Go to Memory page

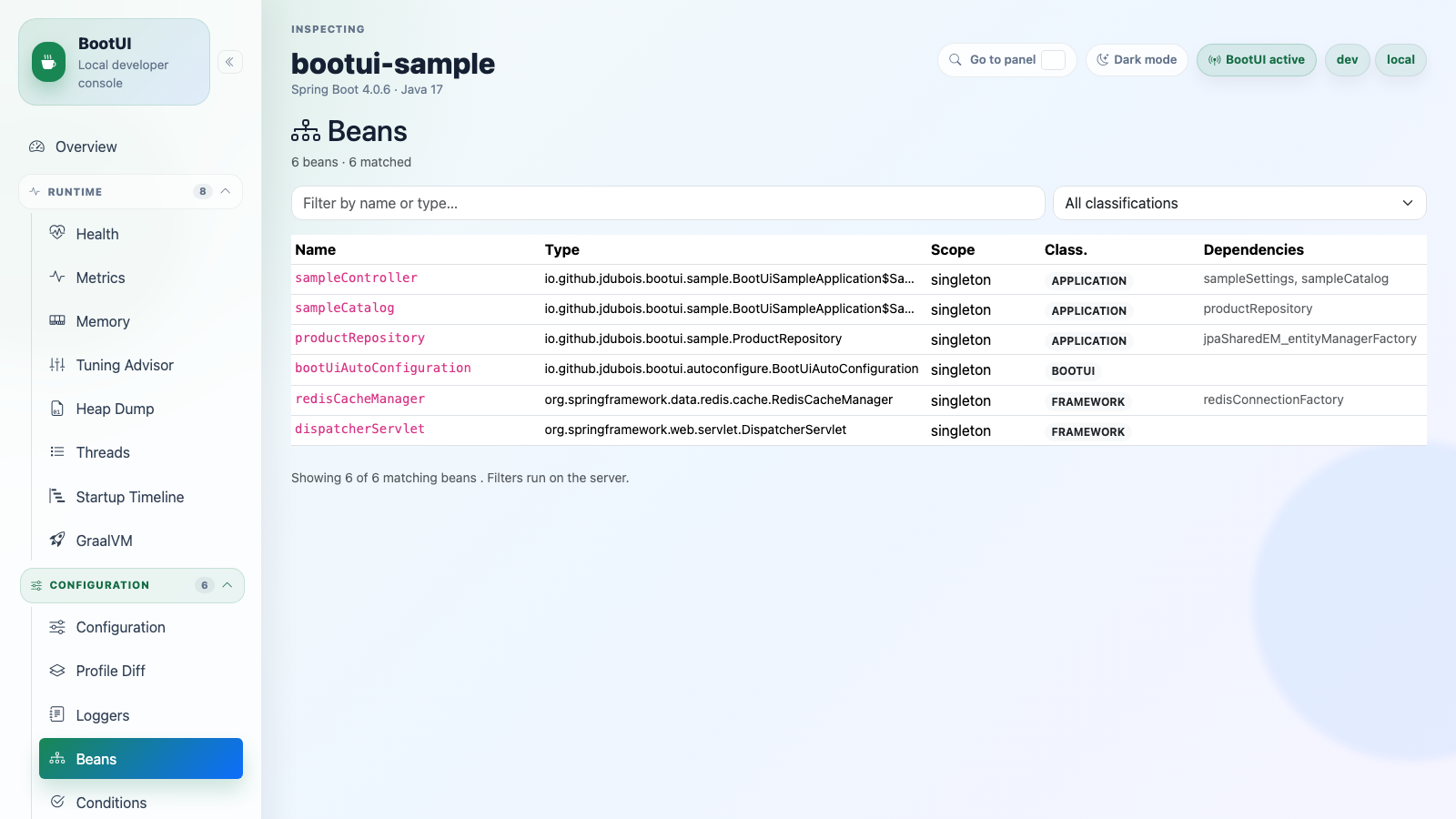tap(141, 321)
